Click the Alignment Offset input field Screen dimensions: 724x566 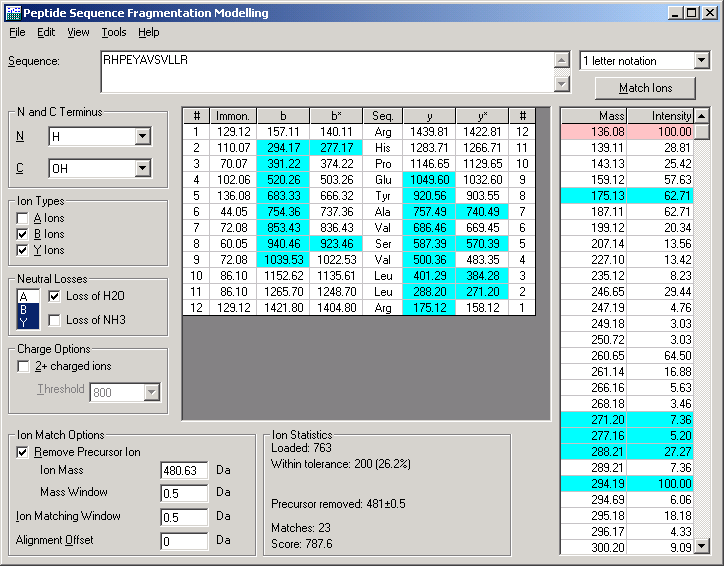click(x=184, y=541)
